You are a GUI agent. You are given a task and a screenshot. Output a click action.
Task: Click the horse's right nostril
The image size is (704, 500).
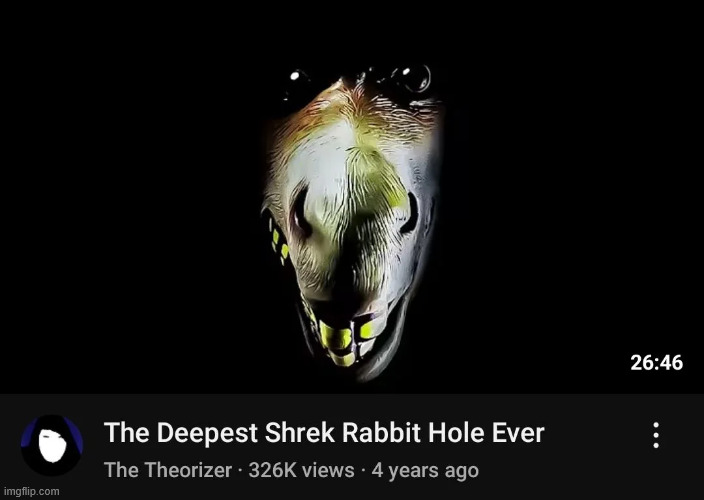pyautogui.click(x=409, y=214)
